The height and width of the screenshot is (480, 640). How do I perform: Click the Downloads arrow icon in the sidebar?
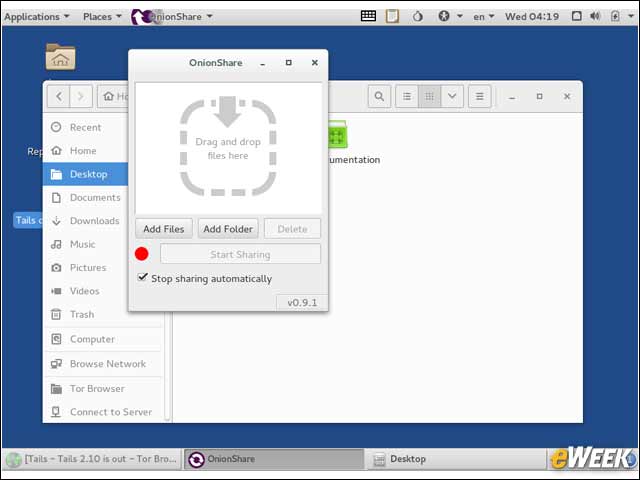[x=56, y=221]
